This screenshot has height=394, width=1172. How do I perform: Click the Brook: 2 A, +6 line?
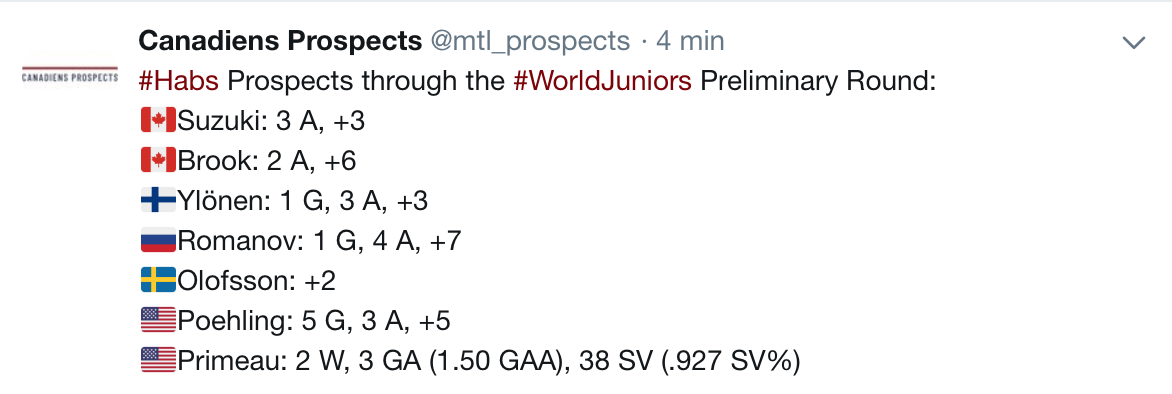(268, 161)
